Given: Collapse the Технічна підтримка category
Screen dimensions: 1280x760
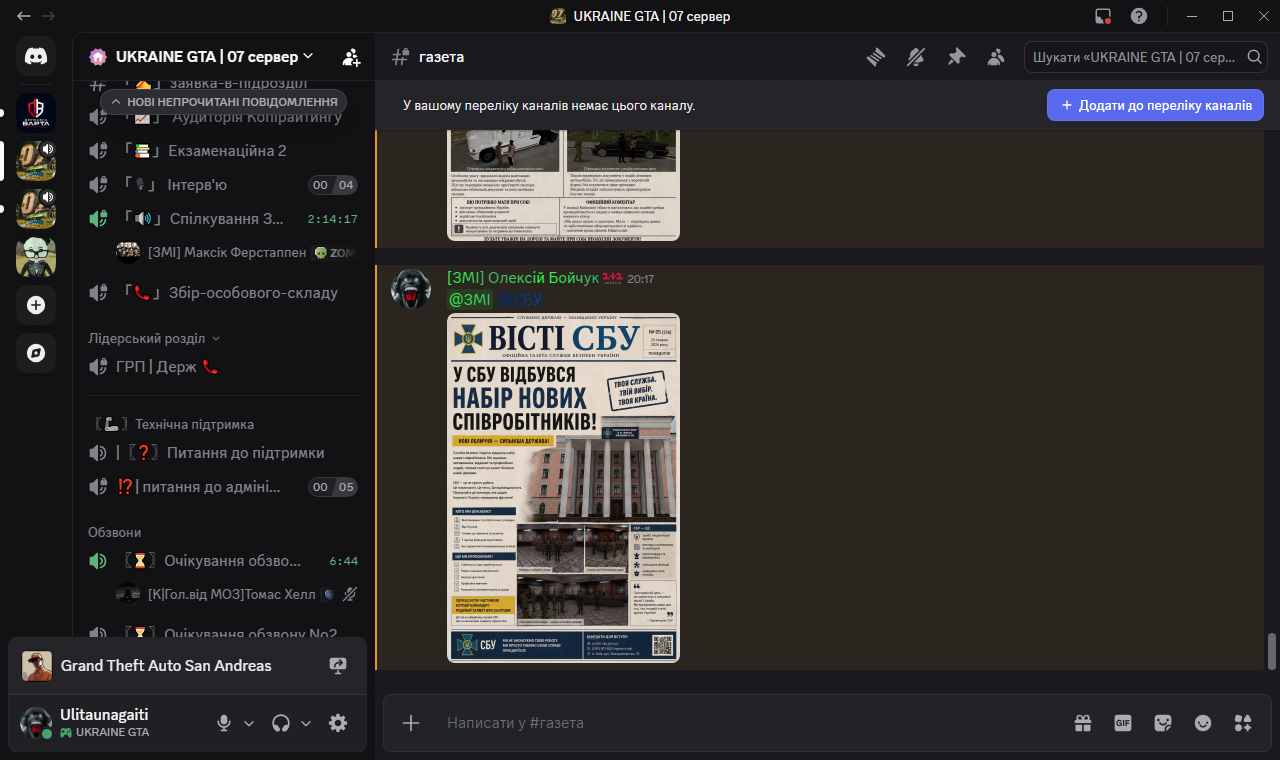Looking at the screenshot, I should click(172, 424).
